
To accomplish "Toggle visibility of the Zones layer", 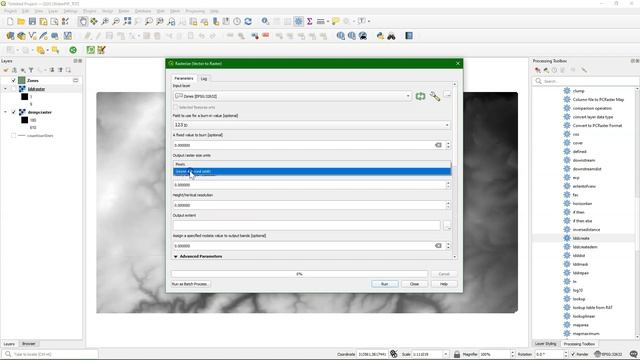I will tap(13, 80).
